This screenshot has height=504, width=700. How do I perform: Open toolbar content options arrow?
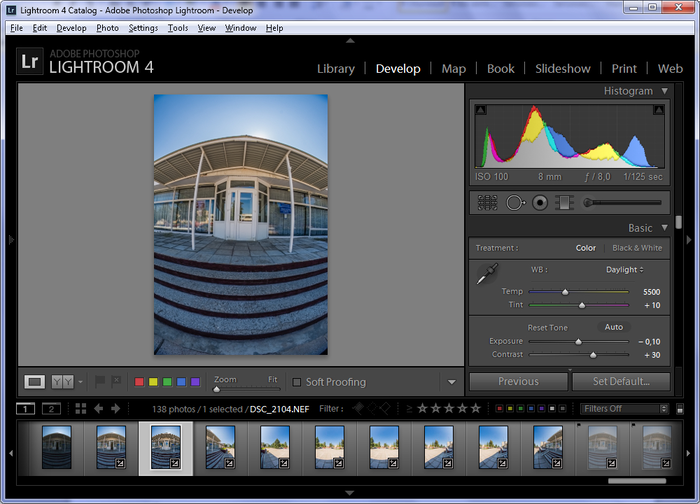pyautogui.click(x=452, y=382)
